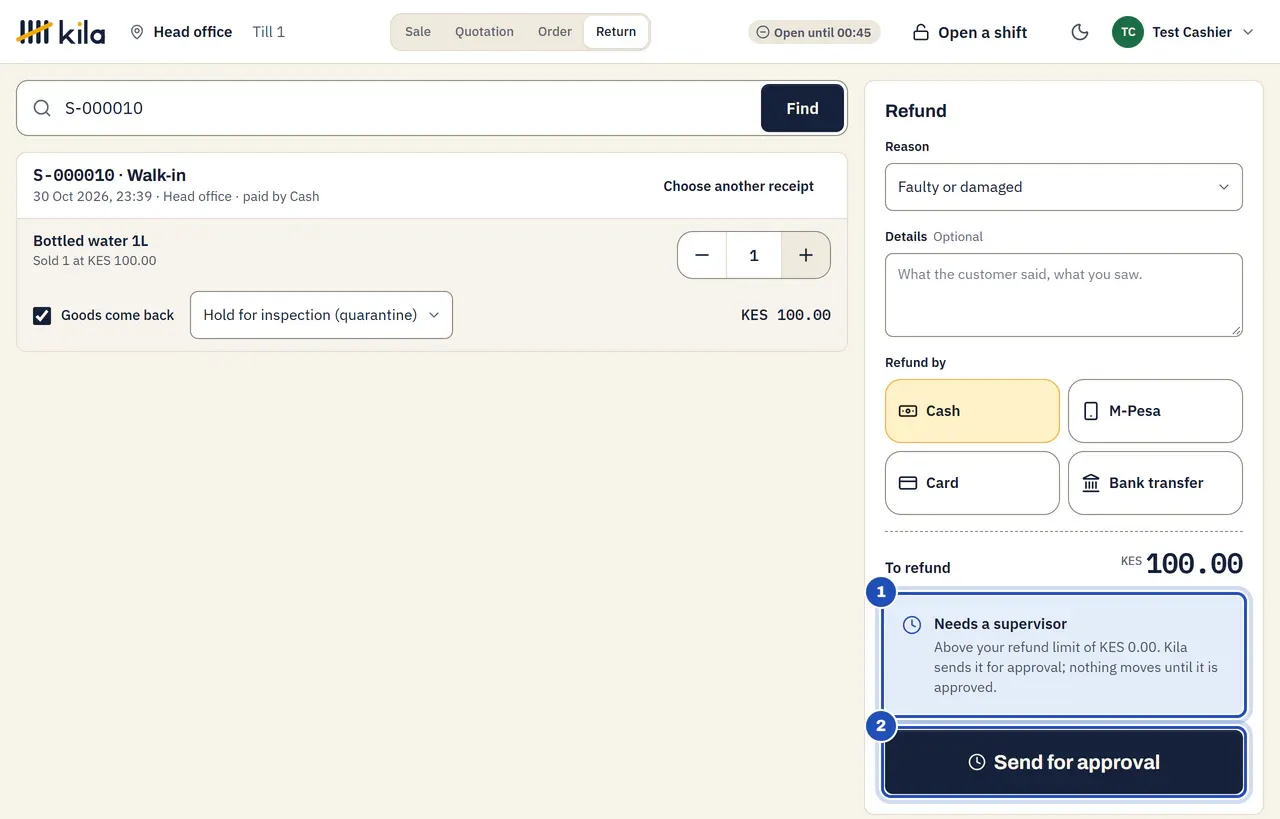
Task: Switch to the Quotation tab
Action: pos(484,32)
